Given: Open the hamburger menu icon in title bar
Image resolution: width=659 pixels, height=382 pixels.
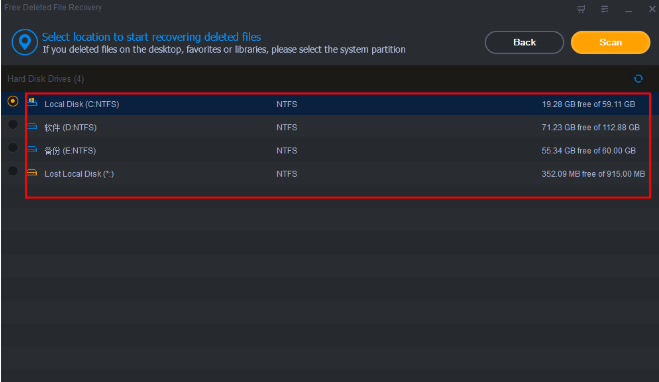Looking at the screenshot, I should click(604, 9).
